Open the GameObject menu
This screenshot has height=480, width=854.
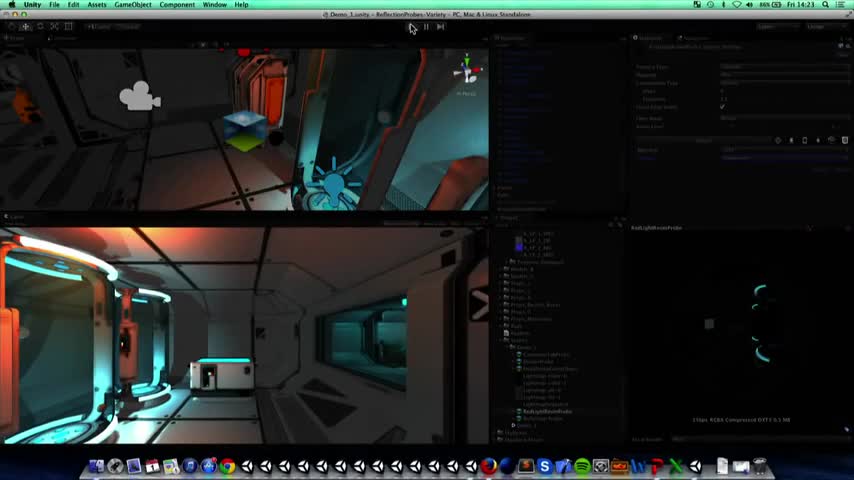[133, 4]
